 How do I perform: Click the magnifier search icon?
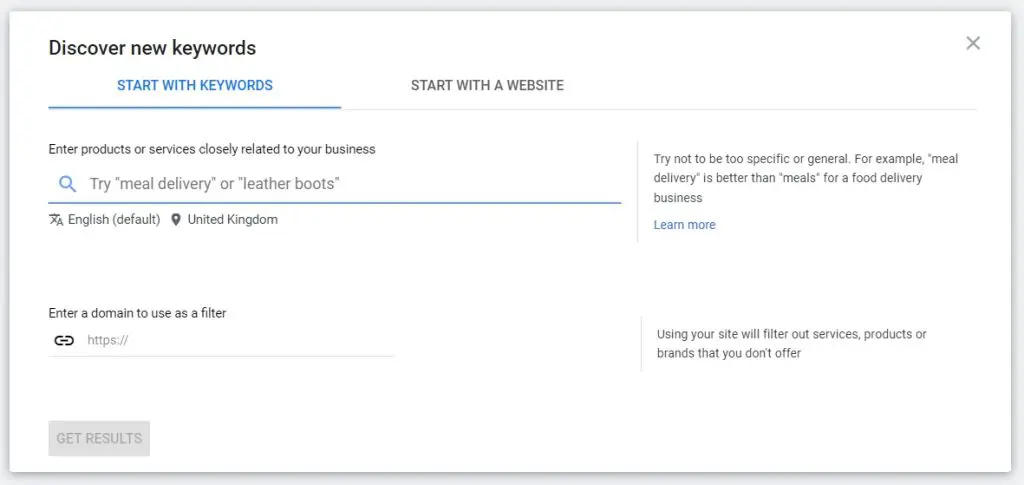pos(67,184)
